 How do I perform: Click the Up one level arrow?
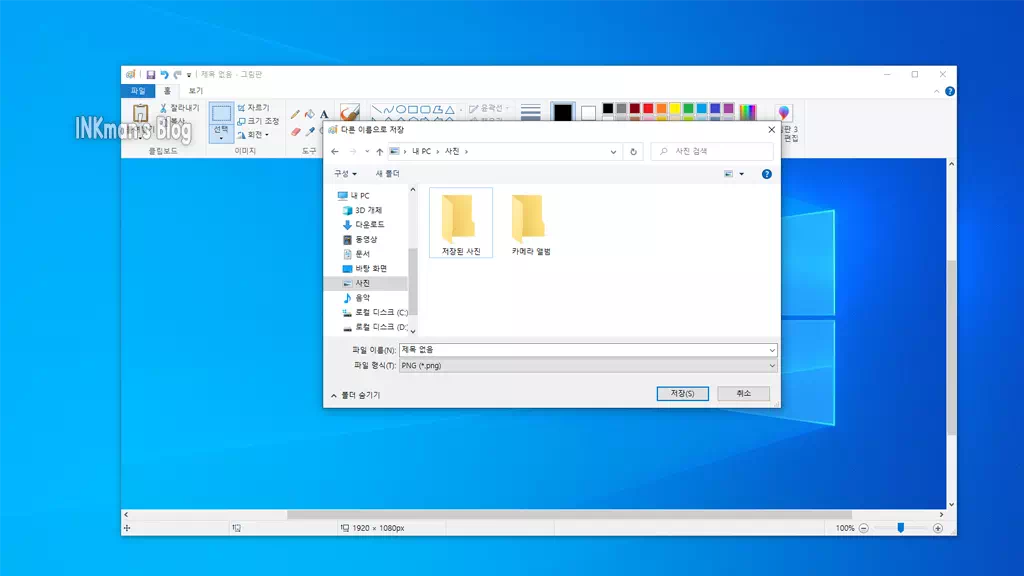coord(379,152)
